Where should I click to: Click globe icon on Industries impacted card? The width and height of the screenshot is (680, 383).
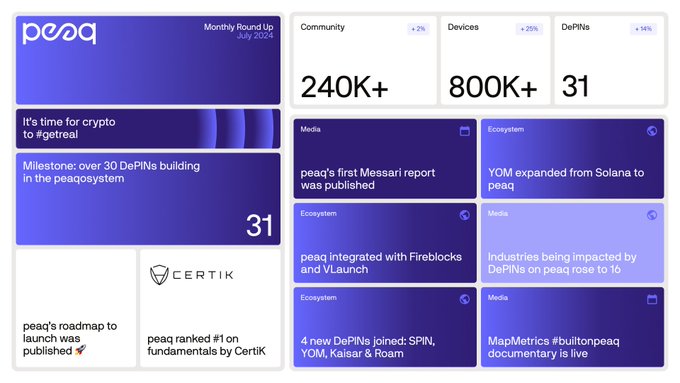point(652,215)
